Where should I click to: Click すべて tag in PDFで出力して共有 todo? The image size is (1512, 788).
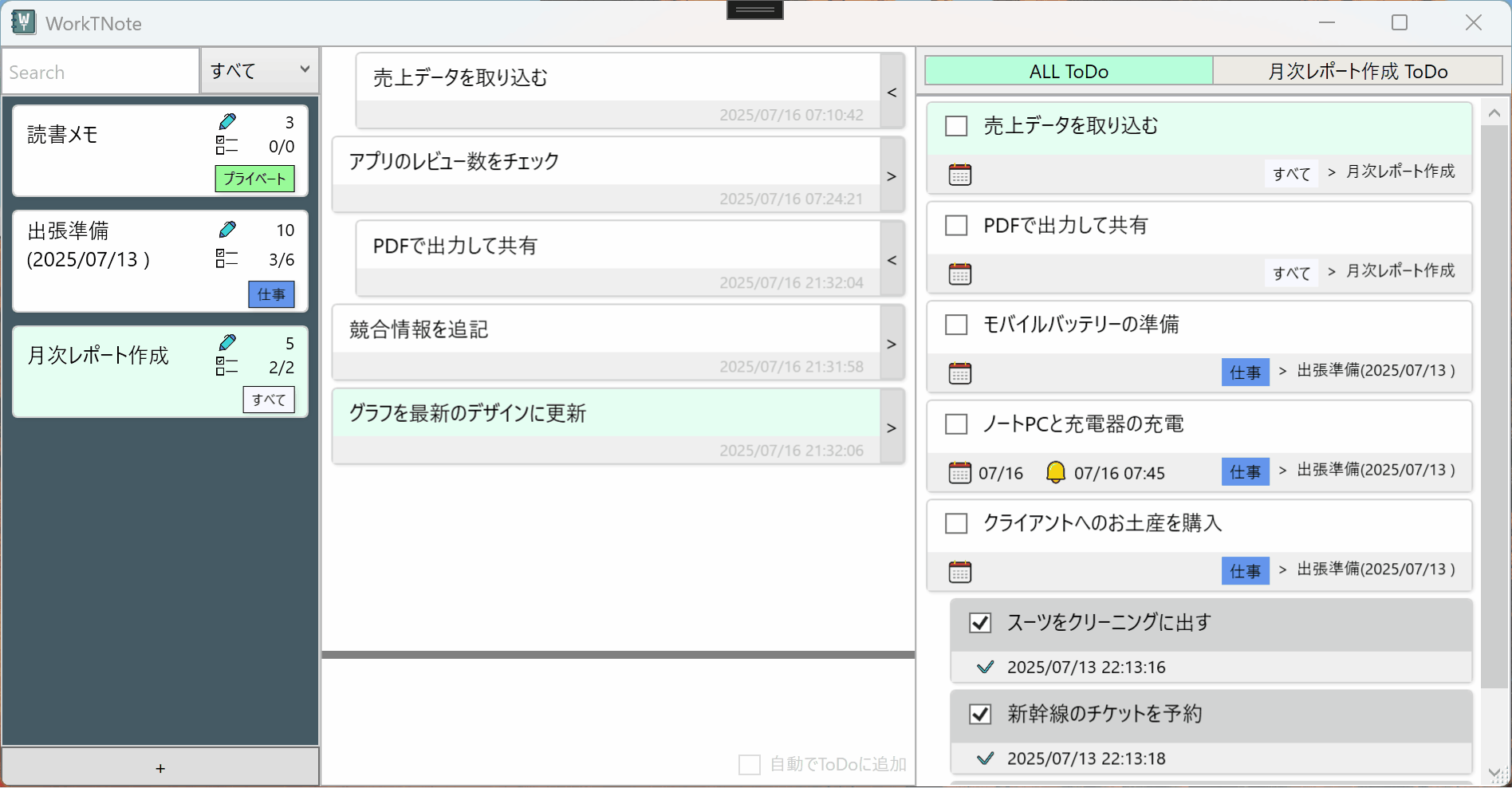click(x=1292, y=274)
